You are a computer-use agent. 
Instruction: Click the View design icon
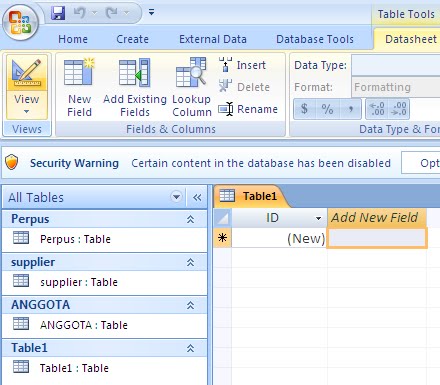27,73
